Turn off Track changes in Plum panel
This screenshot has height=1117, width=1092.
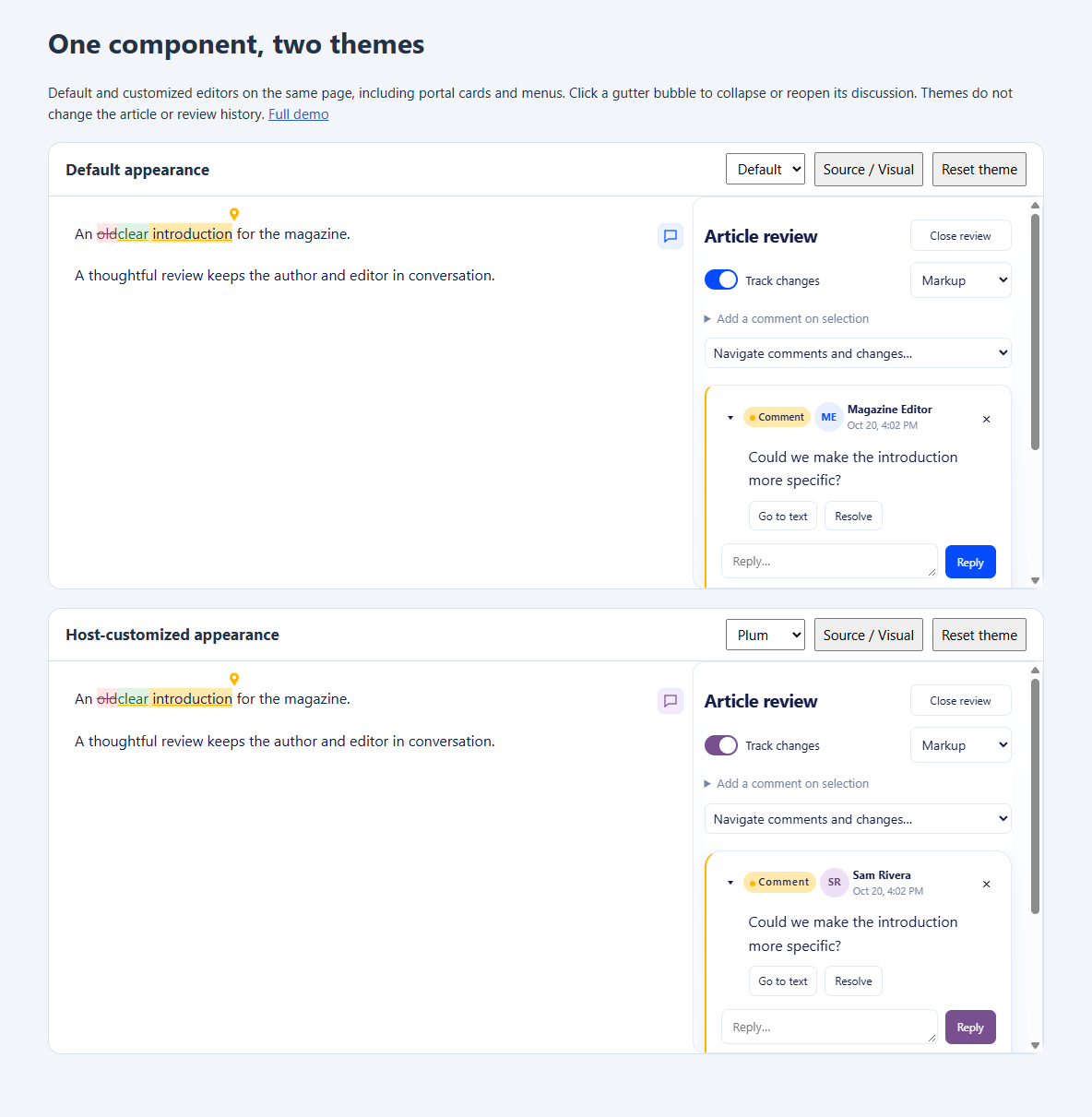coord(721,744)
